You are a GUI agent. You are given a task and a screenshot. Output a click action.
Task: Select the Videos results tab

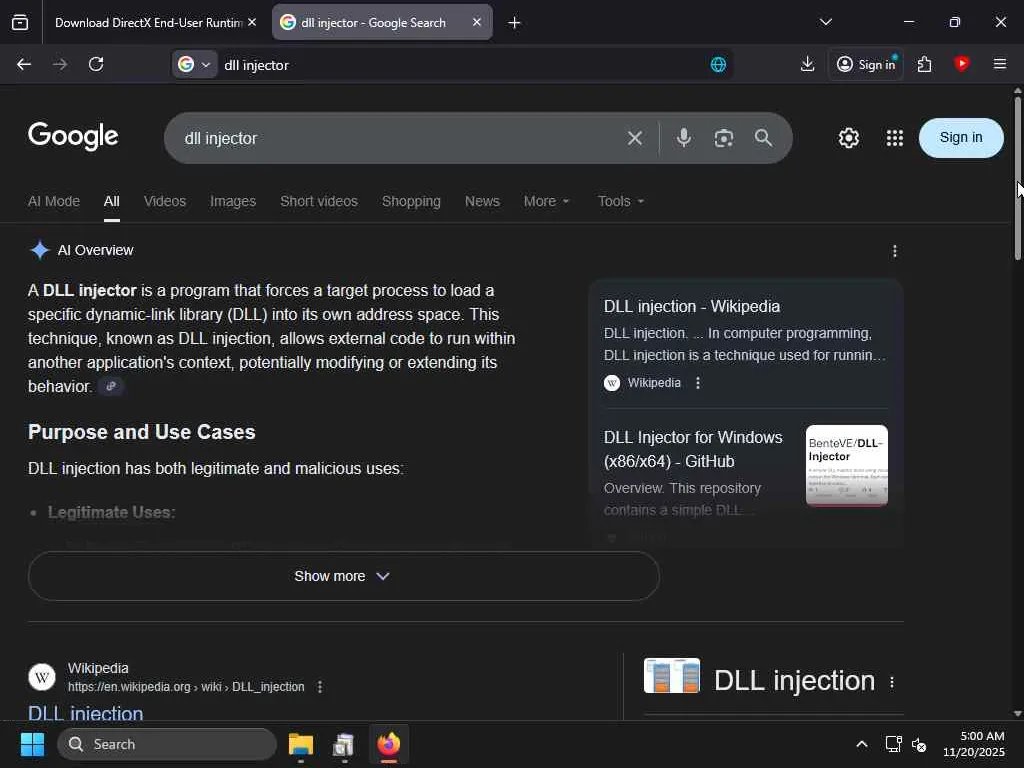165,201
